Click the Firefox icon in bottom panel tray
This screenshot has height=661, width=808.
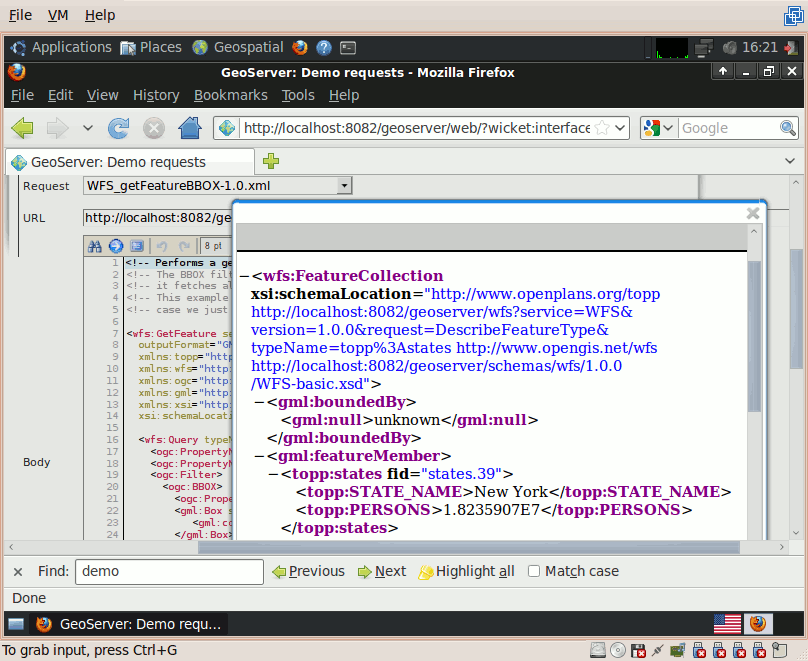(x=758, y=624)
